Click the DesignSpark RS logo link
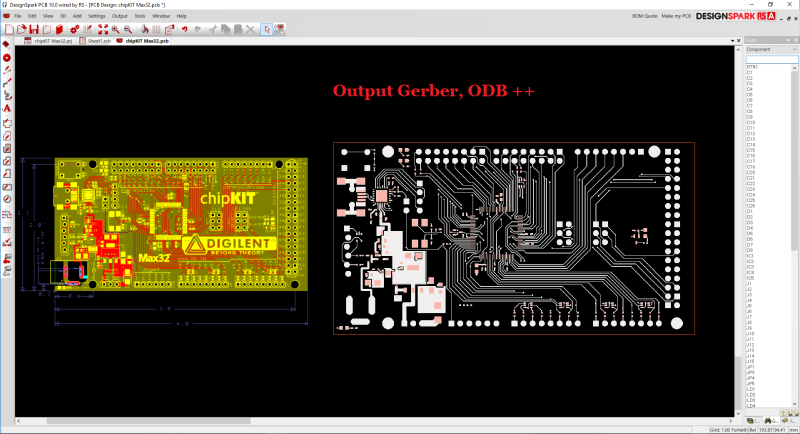This screenshot has height=434, width=800. coord(736,16)
